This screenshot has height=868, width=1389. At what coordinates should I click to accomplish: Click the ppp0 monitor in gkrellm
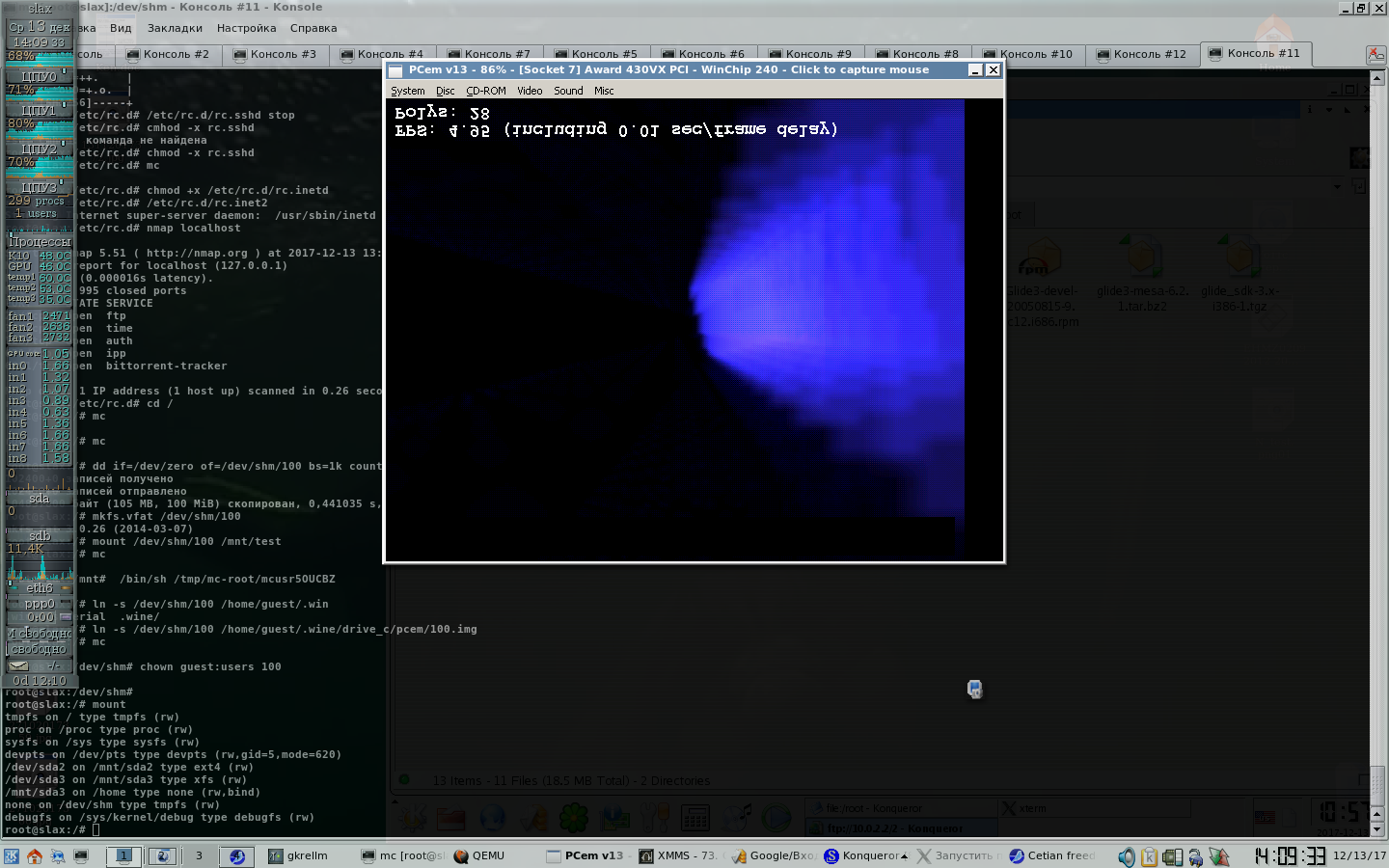(39, 604)
